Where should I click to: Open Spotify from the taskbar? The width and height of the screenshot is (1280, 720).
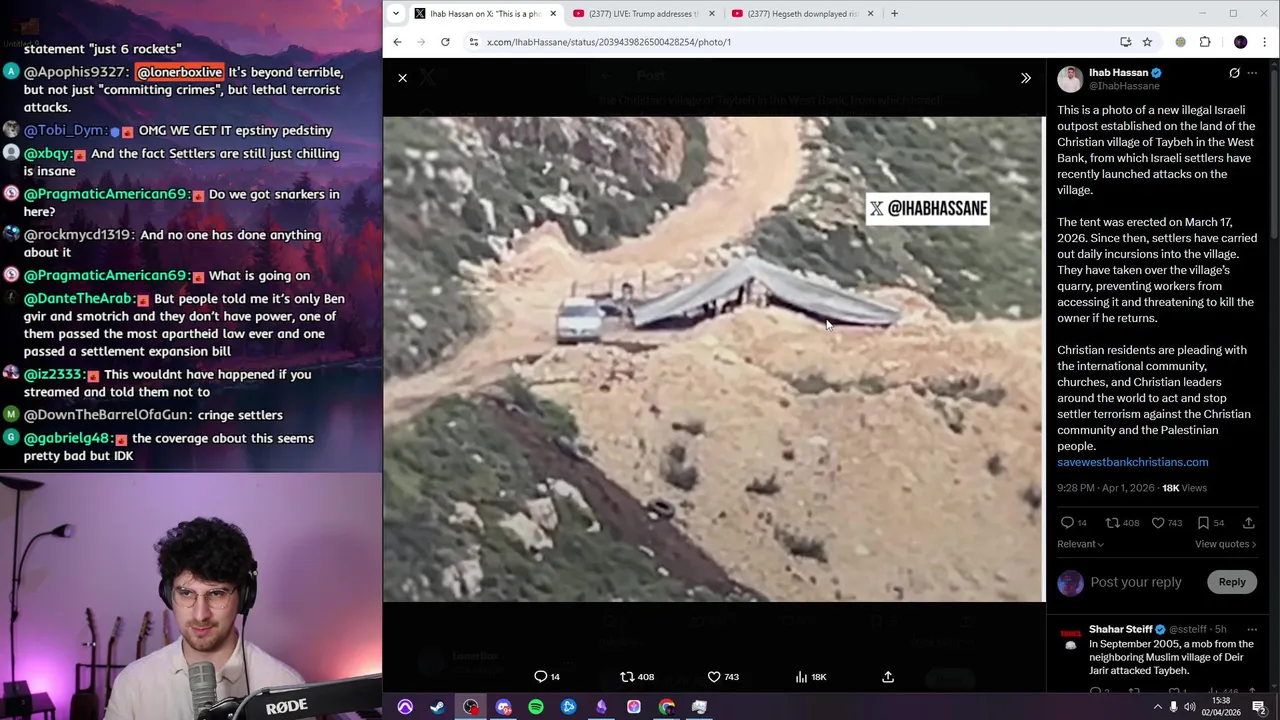536,707
